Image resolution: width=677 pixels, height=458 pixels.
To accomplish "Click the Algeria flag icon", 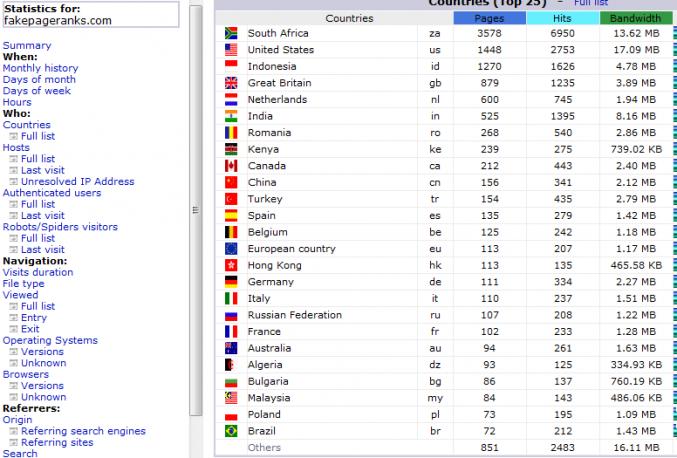I will [x=230, y=365].
